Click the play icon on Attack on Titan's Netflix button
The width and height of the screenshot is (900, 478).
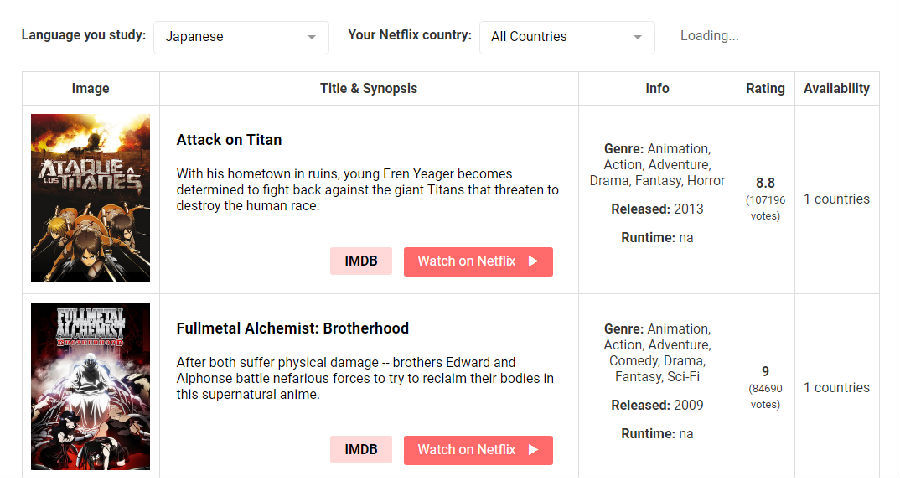533,262
